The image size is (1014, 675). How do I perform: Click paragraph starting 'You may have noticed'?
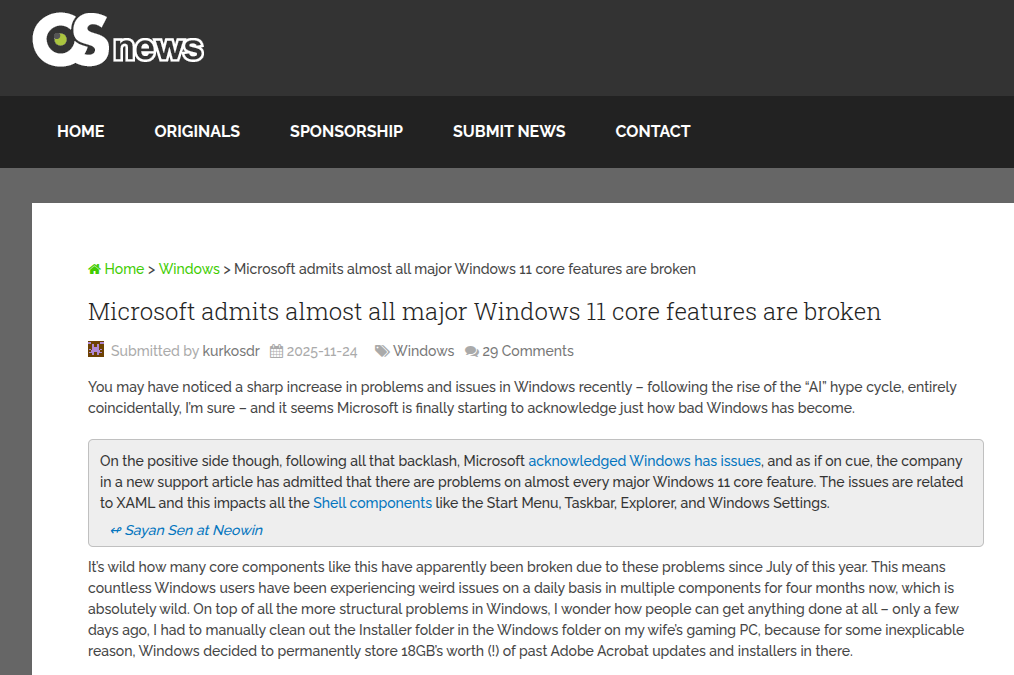click(523, 397)
